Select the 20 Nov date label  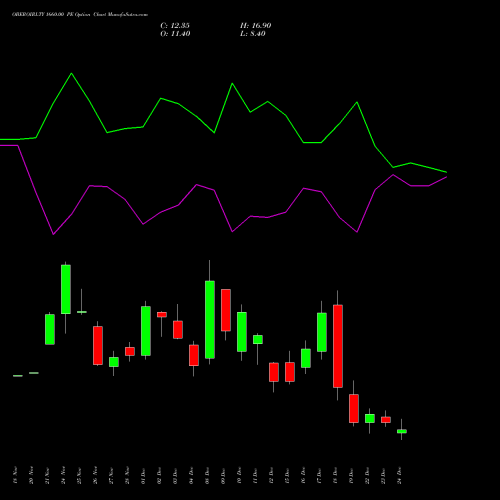tap(31, 475)
